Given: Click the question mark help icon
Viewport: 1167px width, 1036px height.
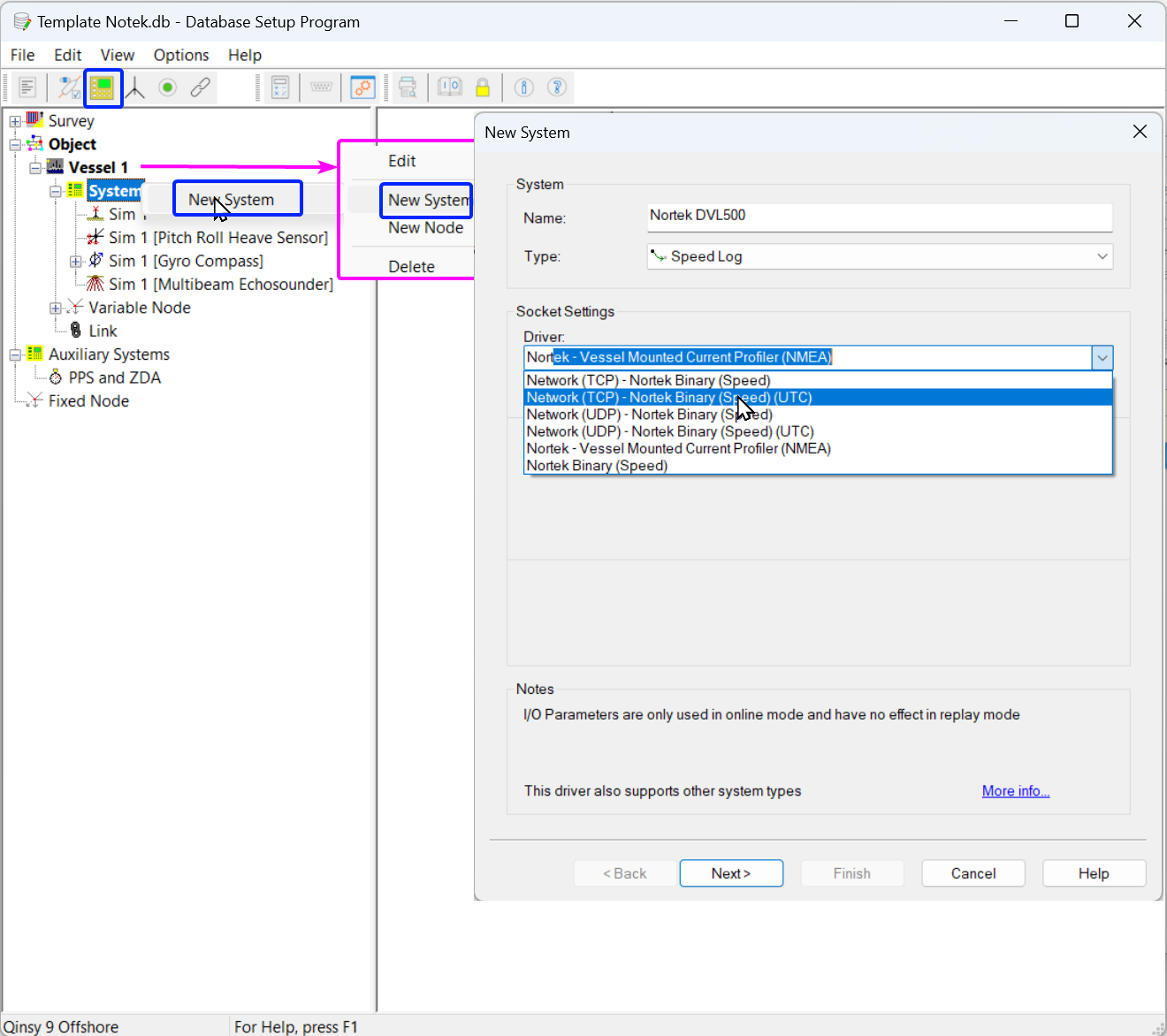Looking at the screenshot, I should (x=557, y=88).
